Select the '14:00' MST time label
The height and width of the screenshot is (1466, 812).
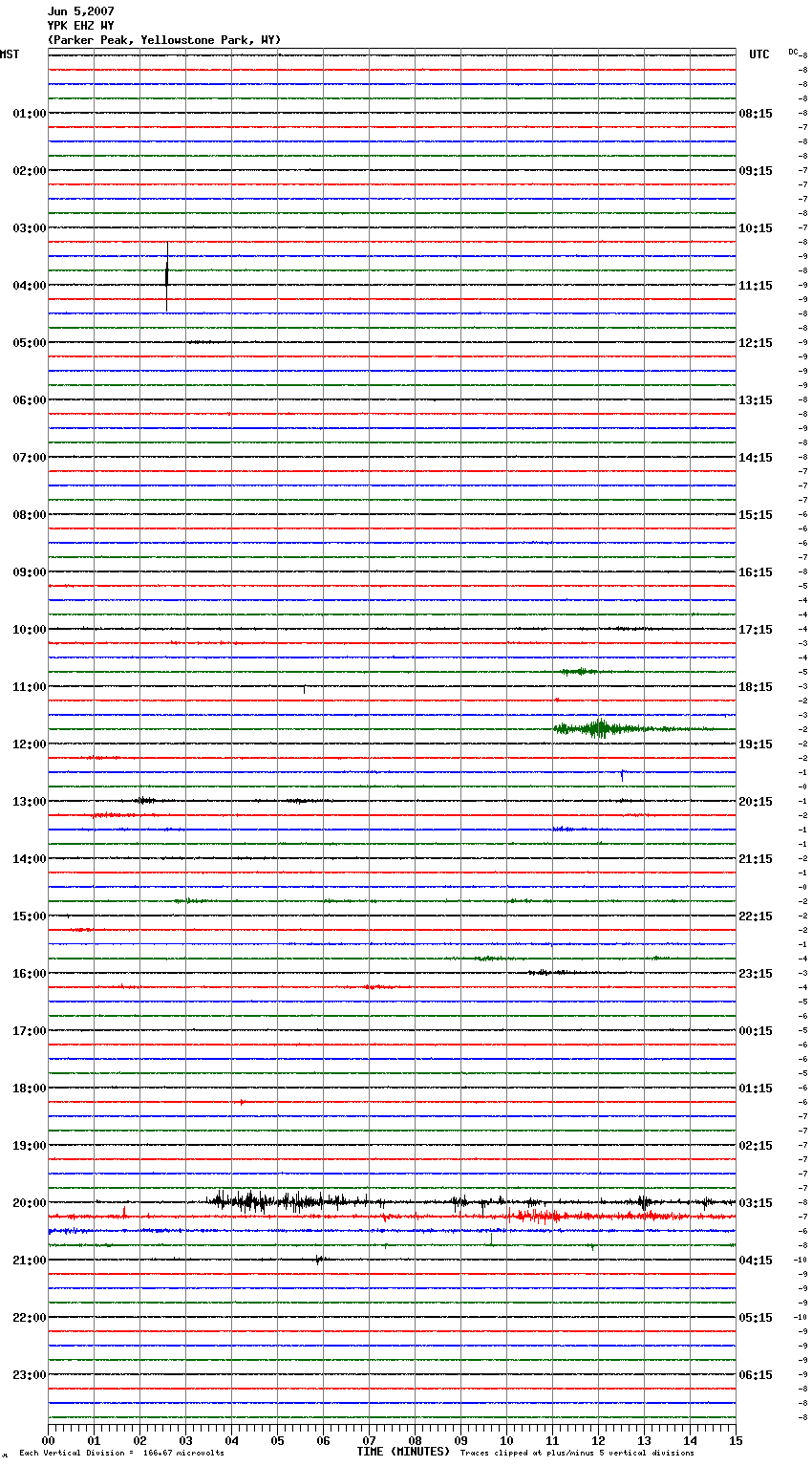pyautogui.click(x=30, y=859)
